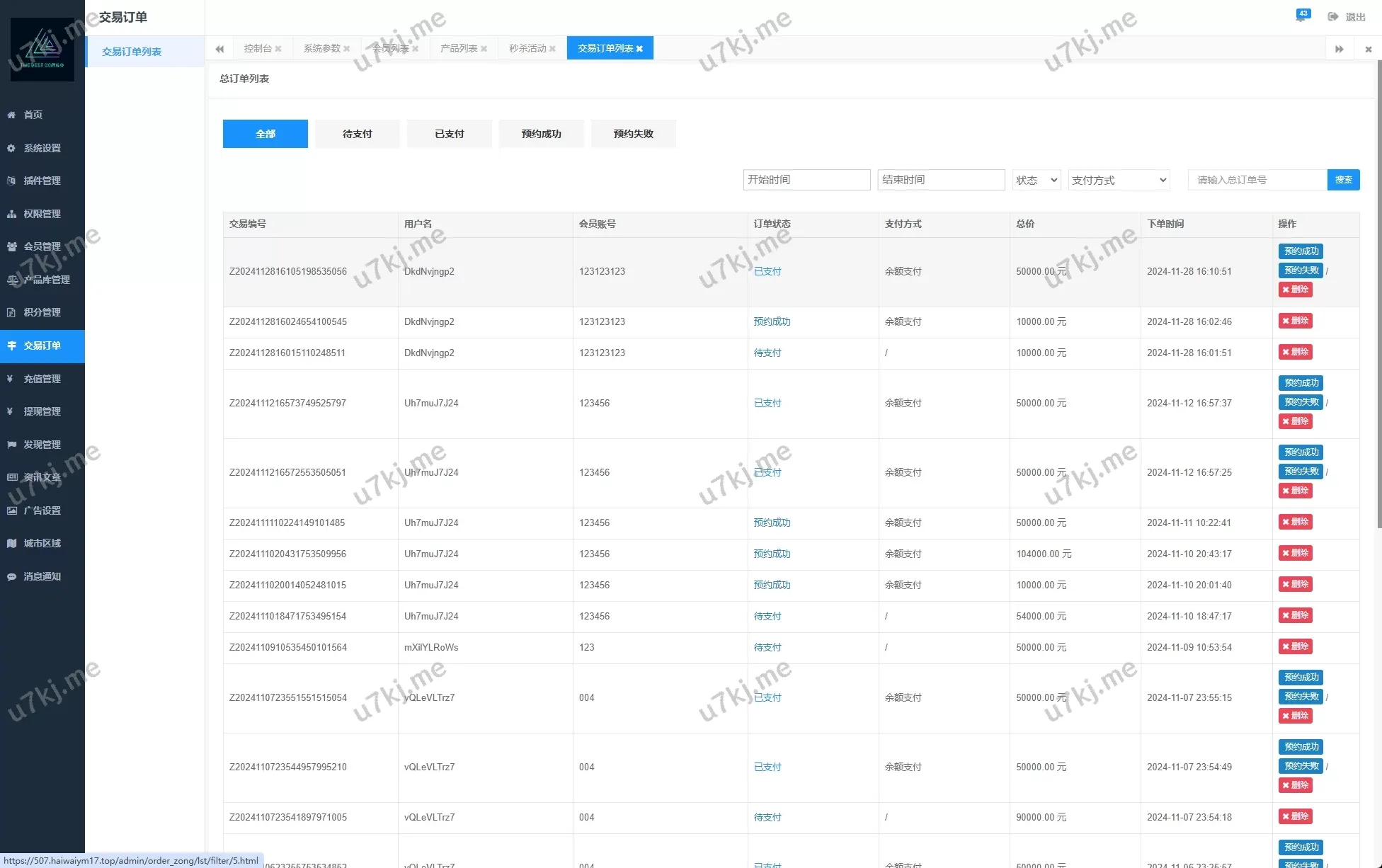Select the 权限管理 permissions icon
Screen dimensions: 1382x868
point(11,214)
